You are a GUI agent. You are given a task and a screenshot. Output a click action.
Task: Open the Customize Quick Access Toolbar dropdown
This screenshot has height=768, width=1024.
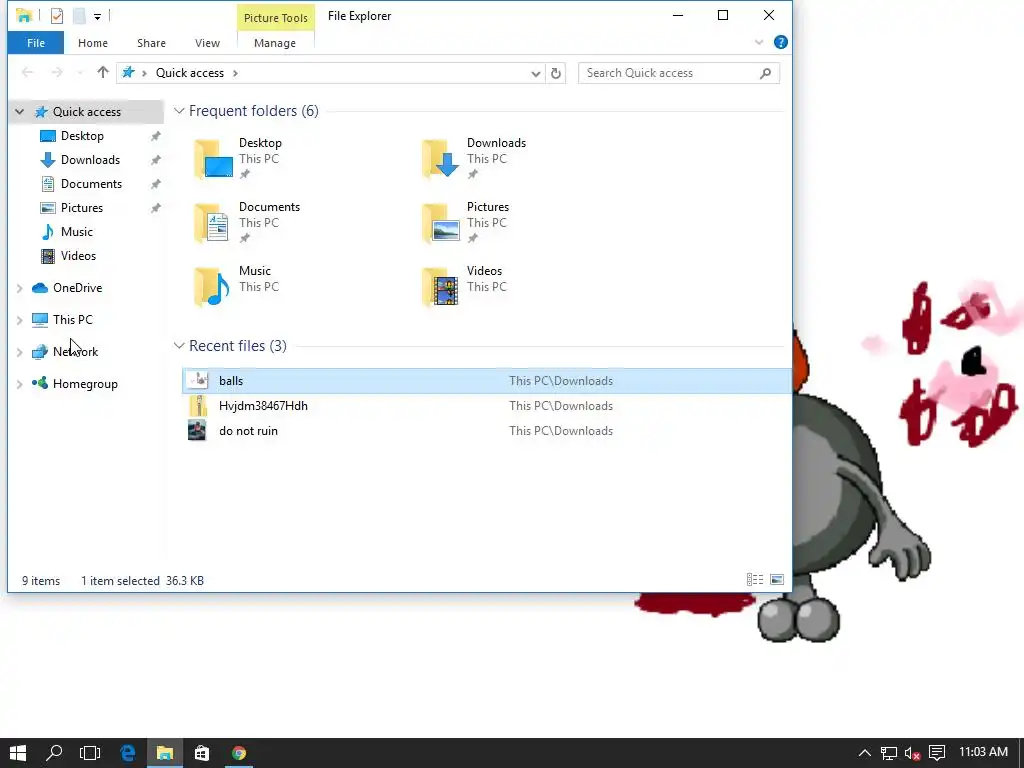[x=97, y=17]
